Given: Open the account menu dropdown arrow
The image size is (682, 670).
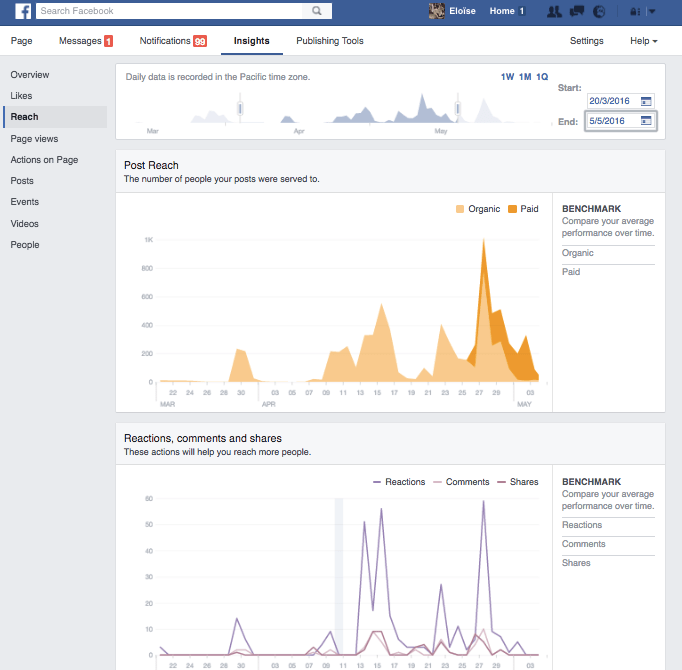Looking at the screenshot, I should 653,12.
